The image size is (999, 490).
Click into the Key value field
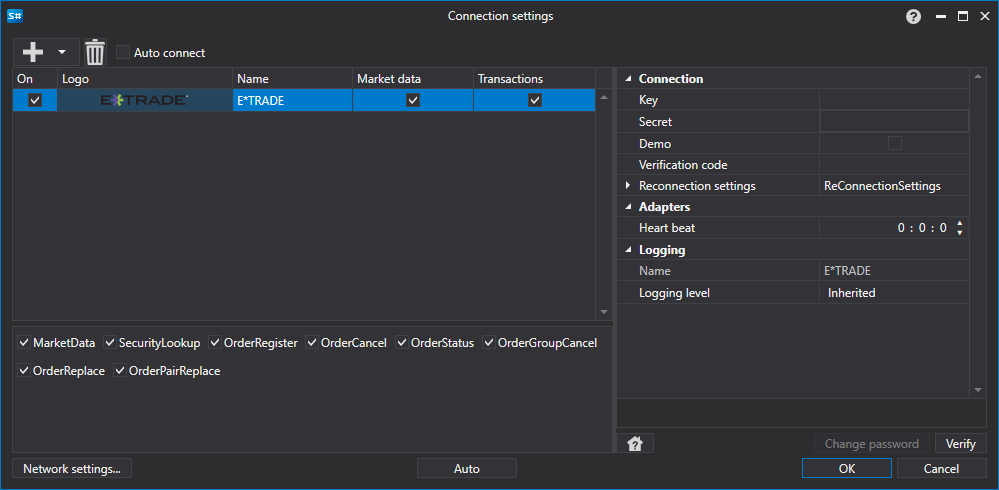tap(894, 100)
